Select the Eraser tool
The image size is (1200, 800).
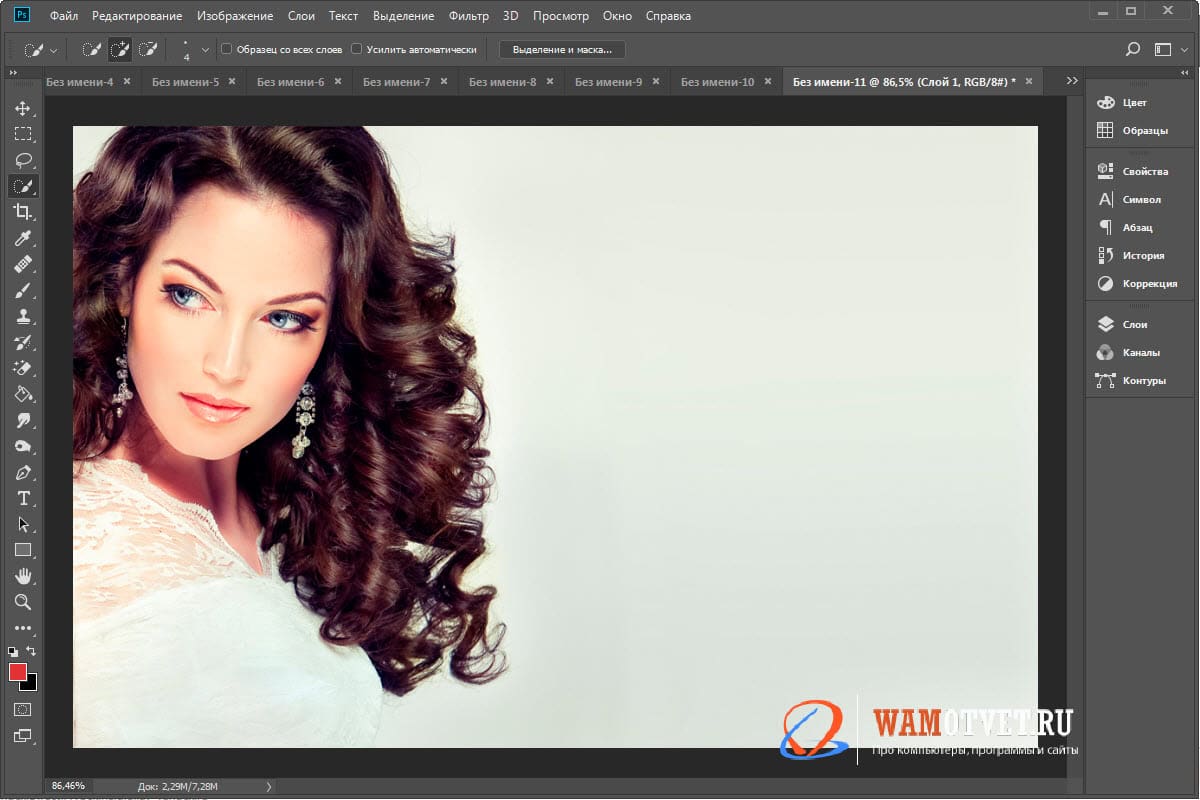(22, 368)
